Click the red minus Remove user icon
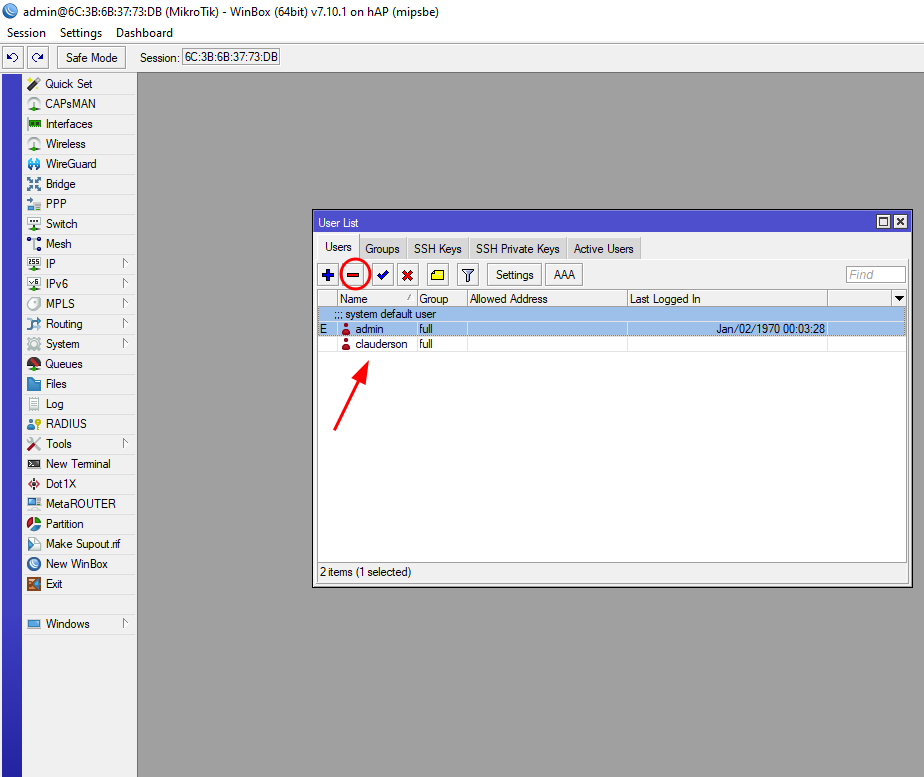This screenshot has width=924, height=777. point(354,275)
